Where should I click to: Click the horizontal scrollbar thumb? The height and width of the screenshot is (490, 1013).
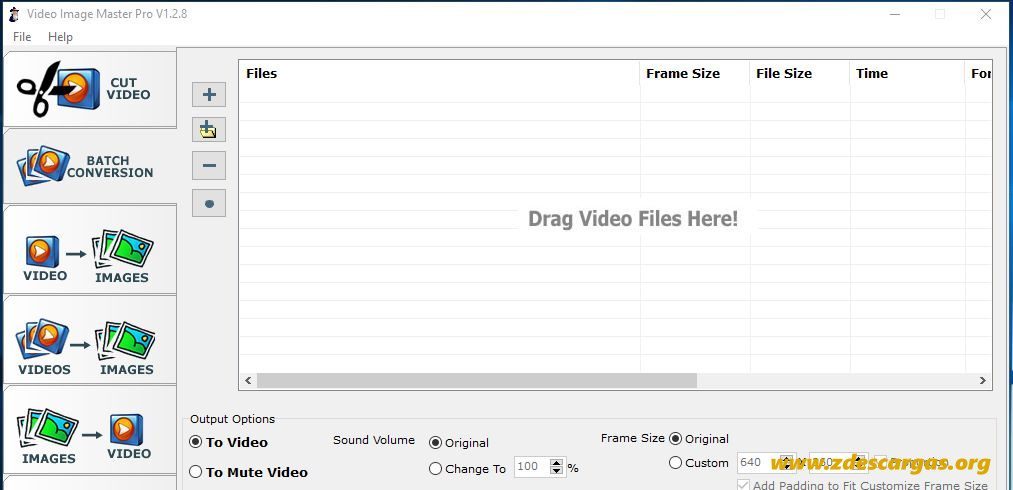click(x=477, y=381)
